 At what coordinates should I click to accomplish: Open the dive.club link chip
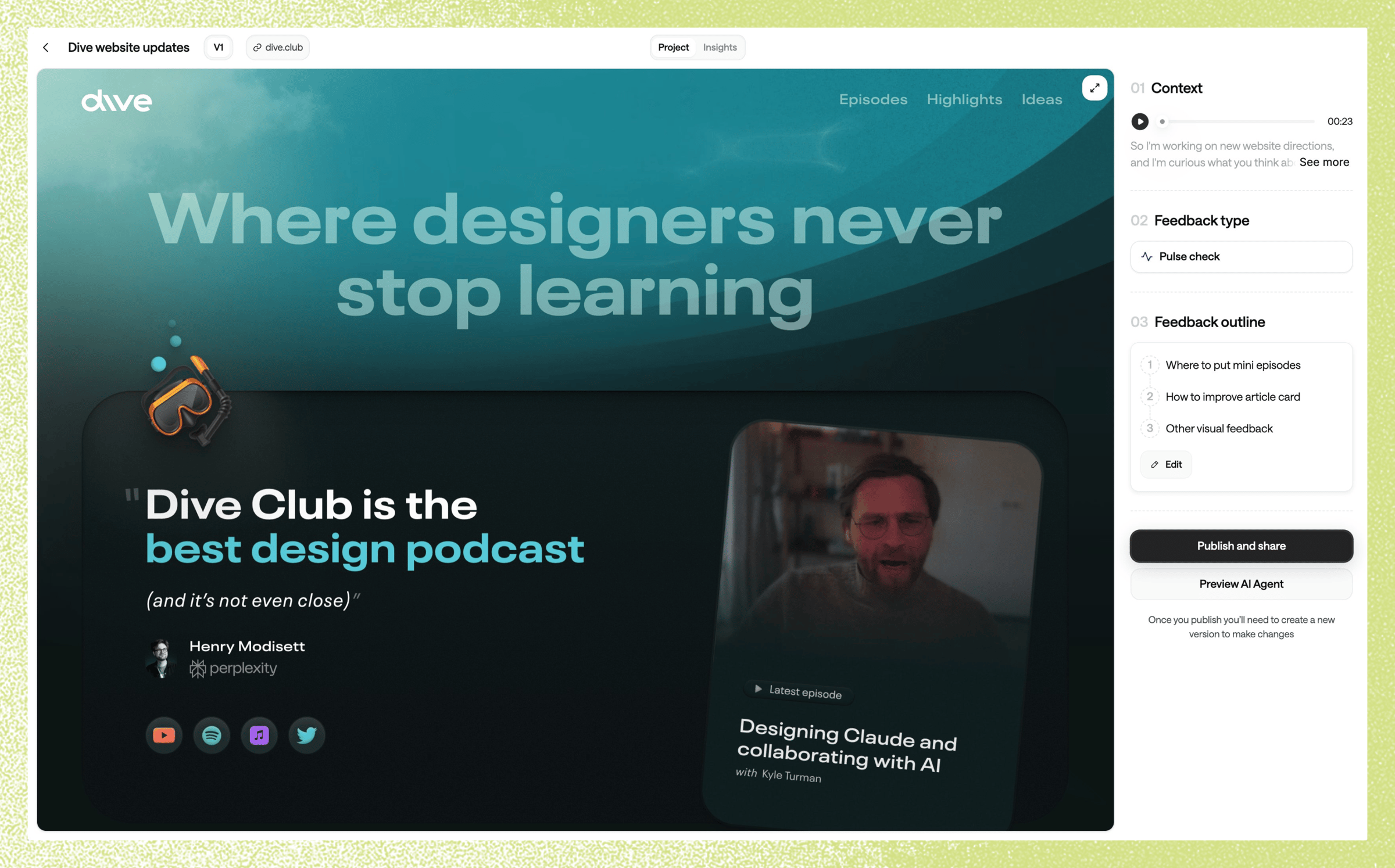278,48
